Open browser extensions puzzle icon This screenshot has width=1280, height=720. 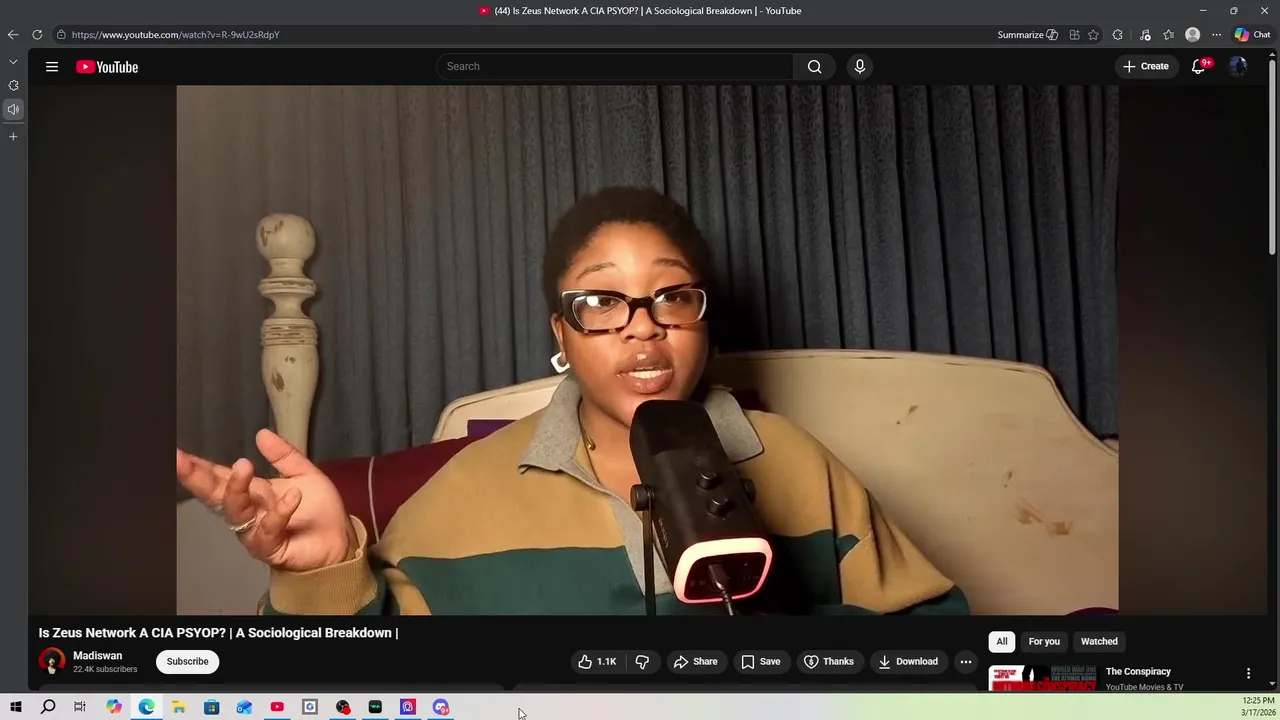pos(1118,35)
